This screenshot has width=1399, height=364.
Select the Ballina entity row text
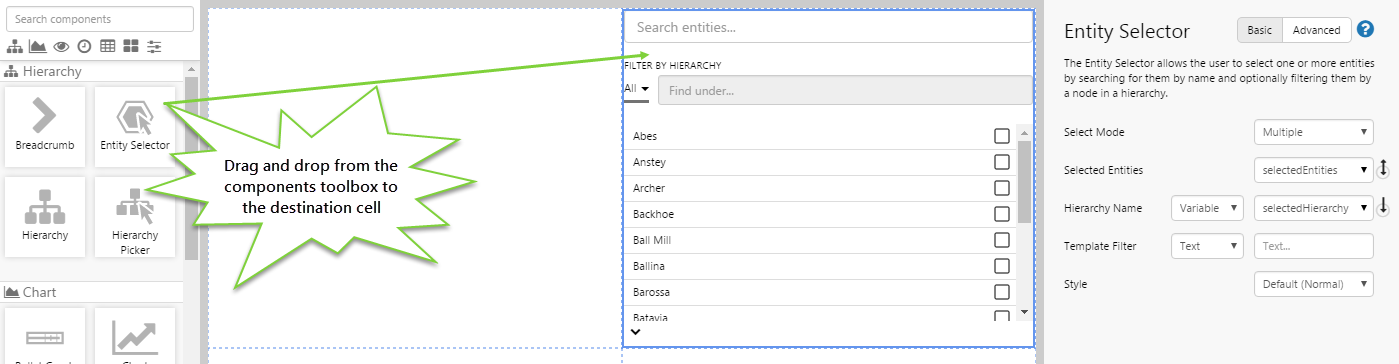click(x=649, y=266)
